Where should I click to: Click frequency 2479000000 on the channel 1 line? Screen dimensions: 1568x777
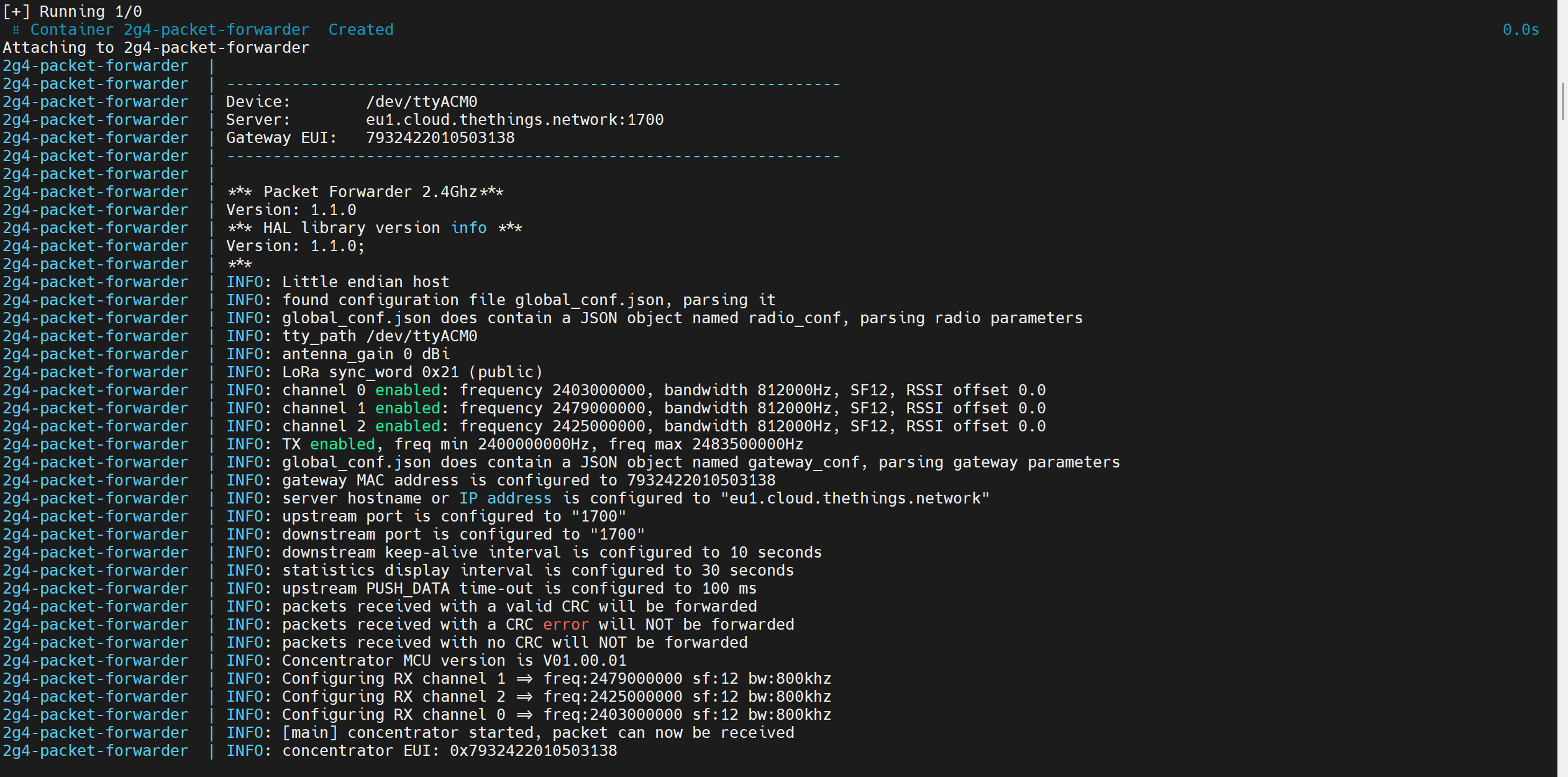pyautogui.click(x=598, y=408)
